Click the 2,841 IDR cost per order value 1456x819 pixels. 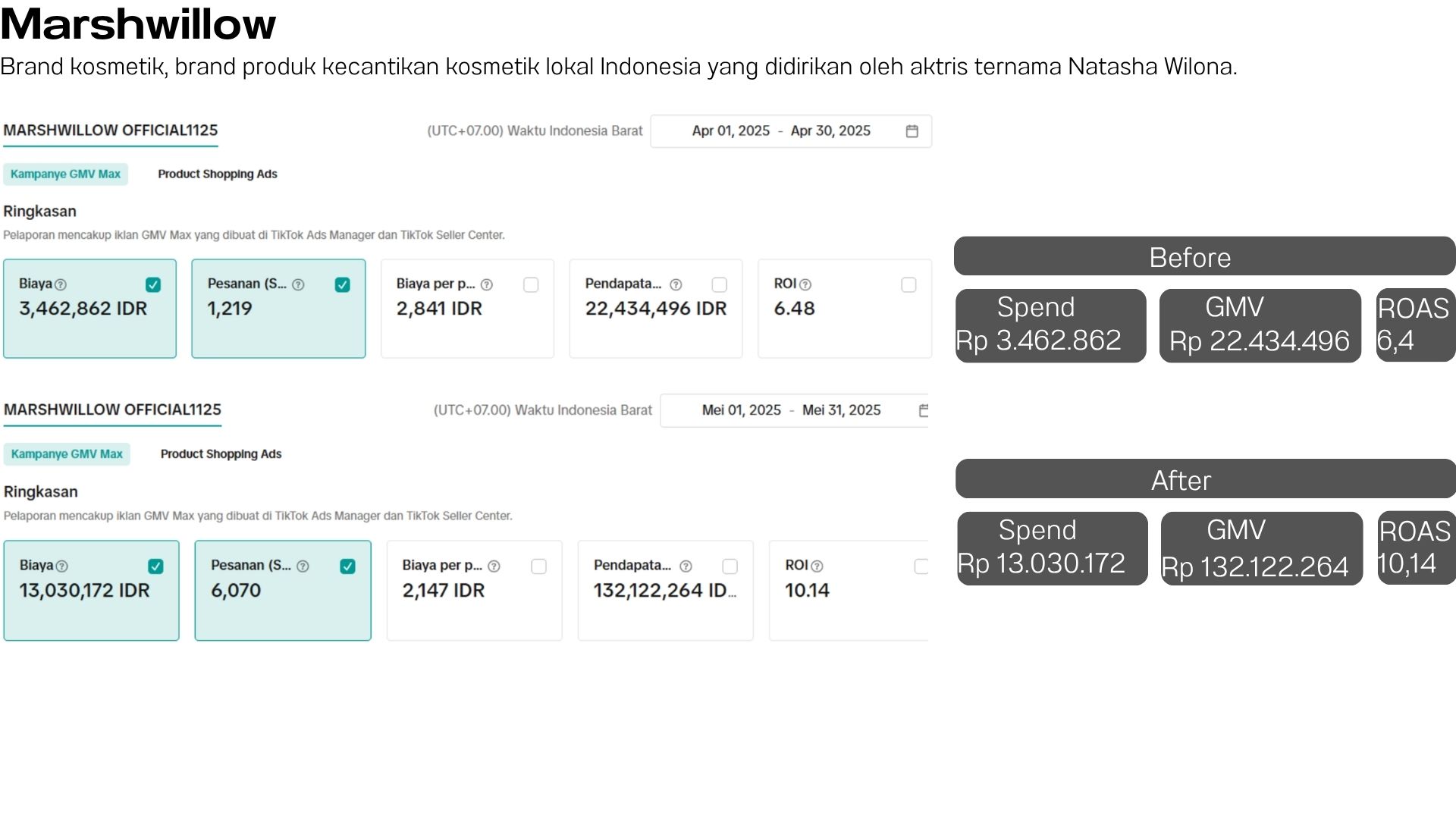click(x=439, y=309)
